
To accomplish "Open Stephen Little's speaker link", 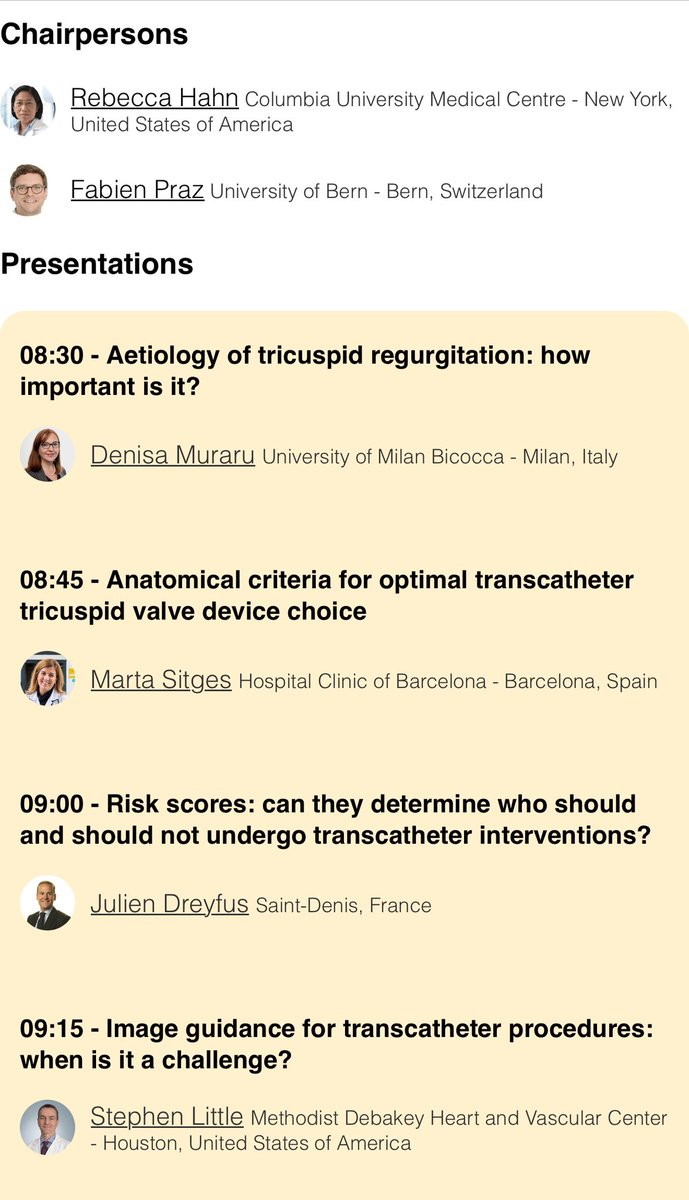I will pyautogui.click(x=166, y=1116).
